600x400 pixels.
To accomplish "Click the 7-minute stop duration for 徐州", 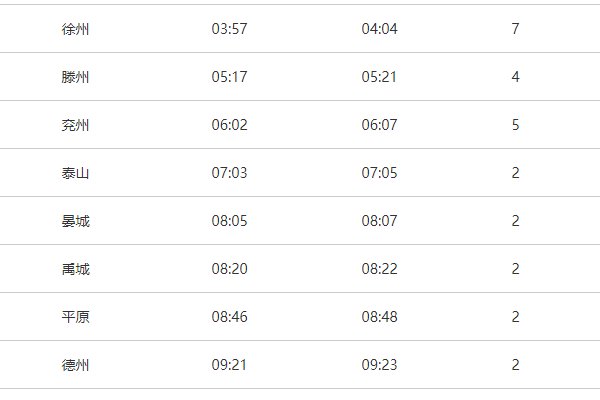I will point(515,29).
